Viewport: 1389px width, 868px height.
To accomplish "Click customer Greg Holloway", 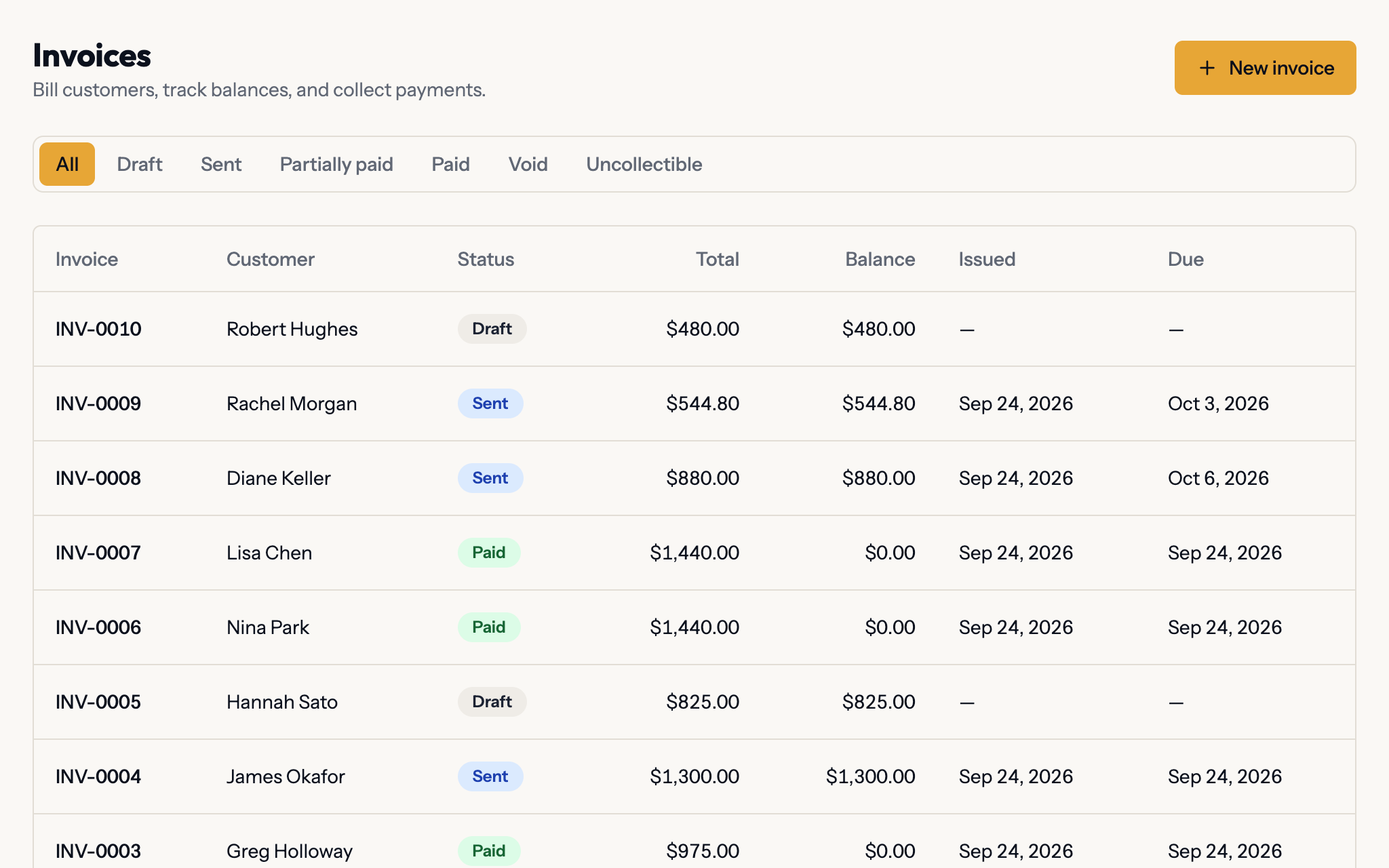I will click(290, 851).
